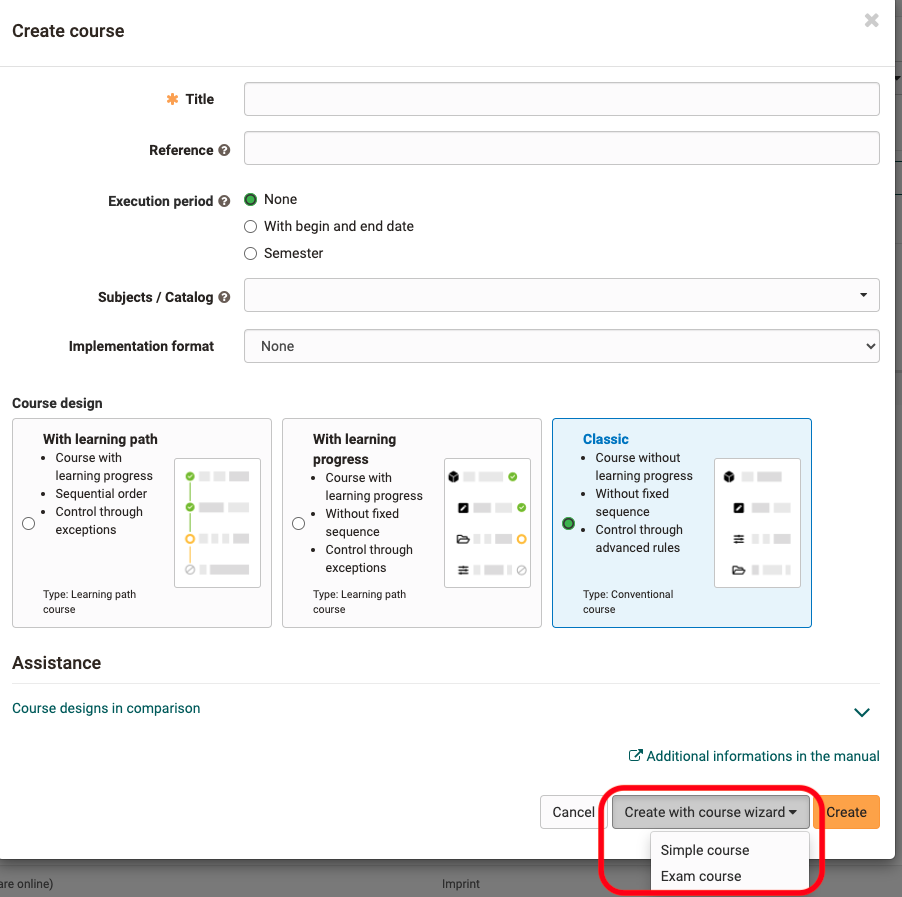Open the Subjects / Catalog selector
Image resolution: width=902 pixels, height=897 pixels.
pos(561,295)
